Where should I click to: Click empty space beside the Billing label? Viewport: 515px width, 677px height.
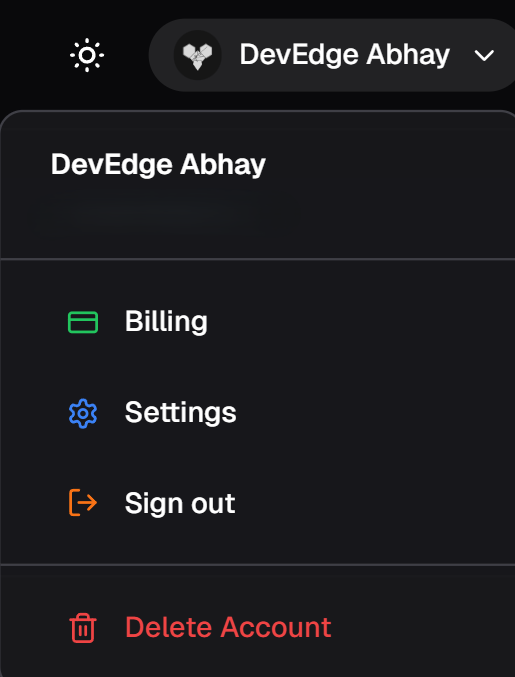point(358,322)
